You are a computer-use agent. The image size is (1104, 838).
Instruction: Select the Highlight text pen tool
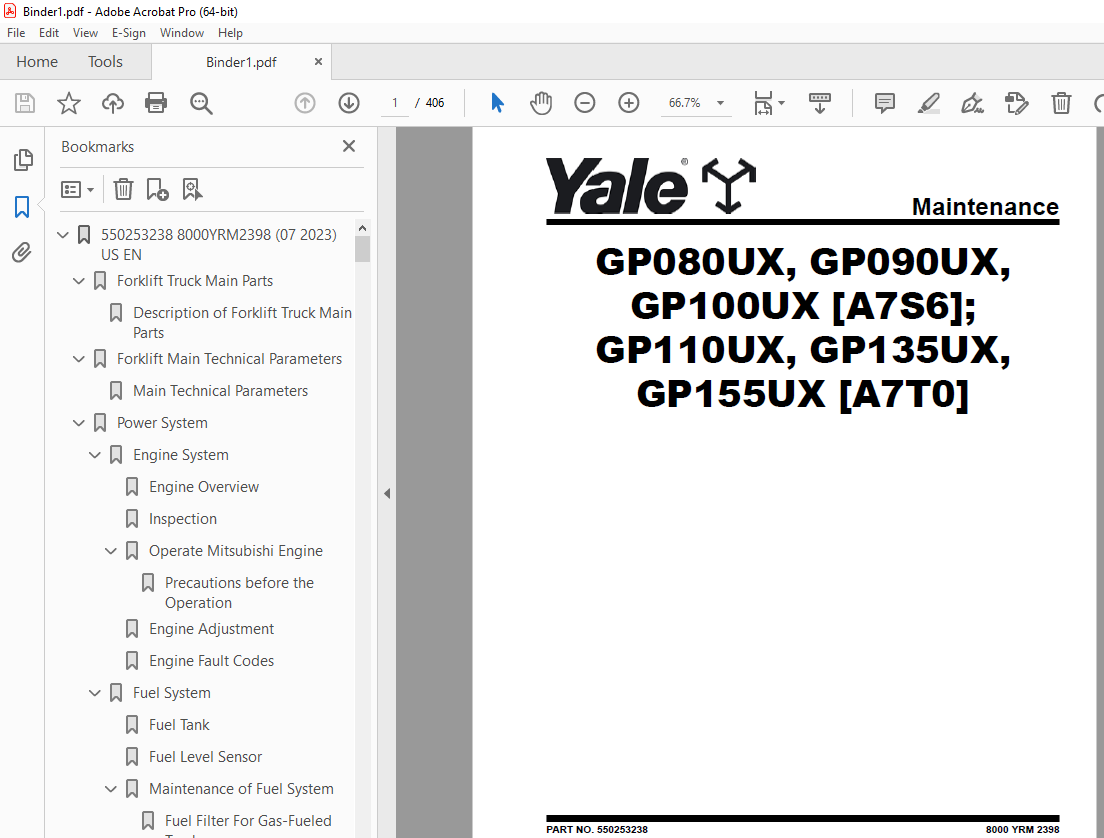coord(929,103)
